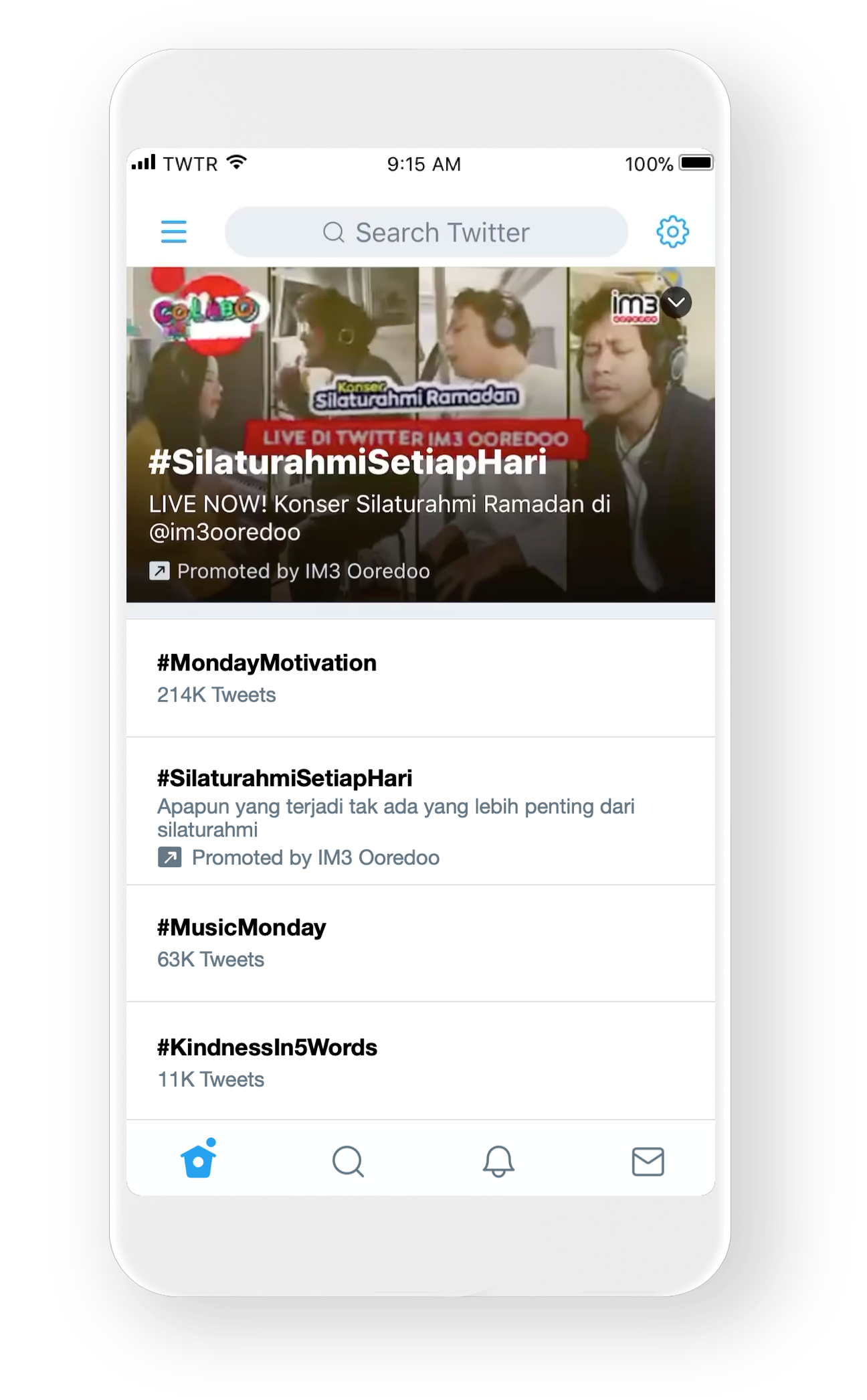Open the hamburger navigation menu

click(173, 232)
